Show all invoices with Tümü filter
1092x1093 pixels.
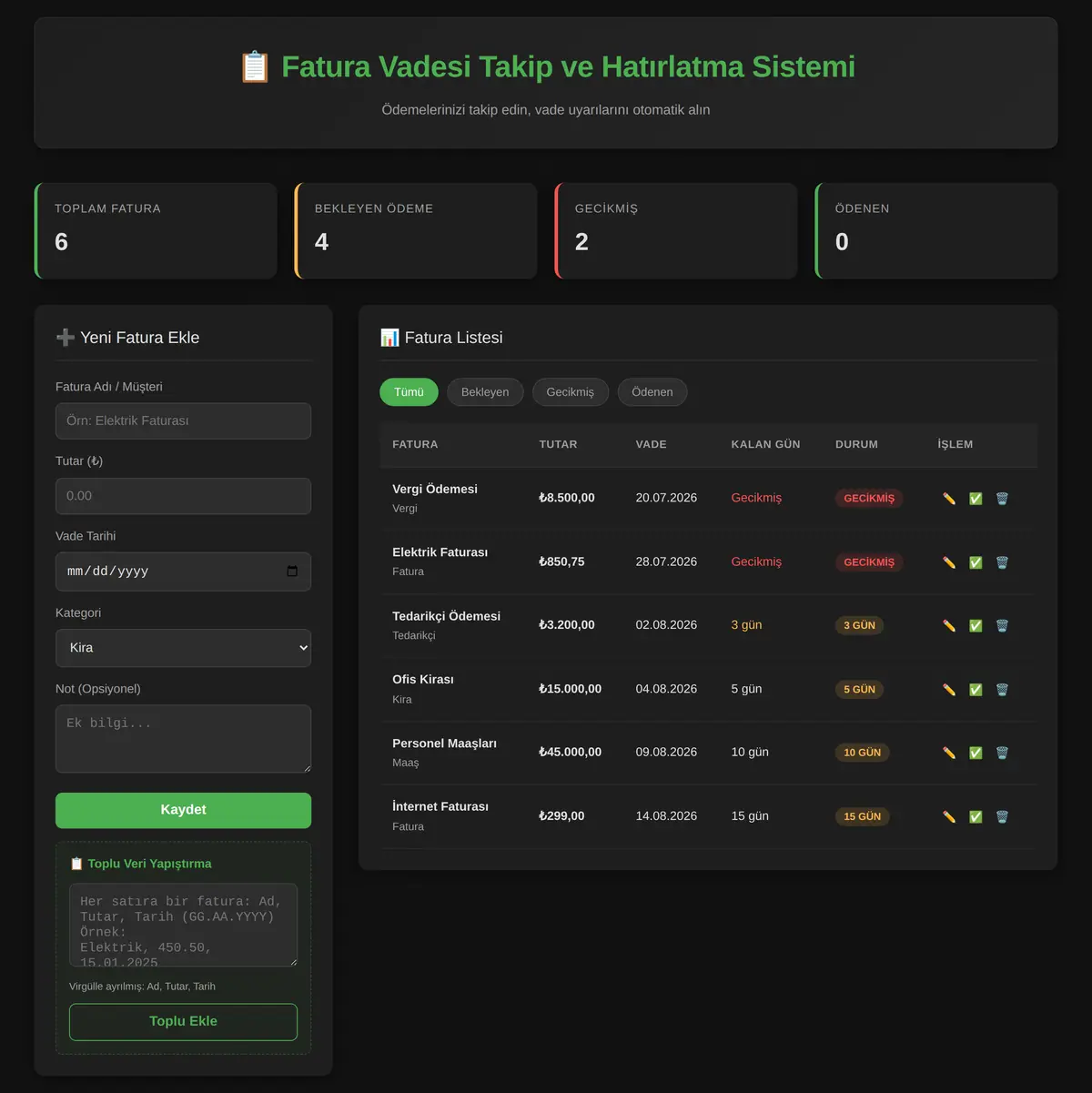click(409, 392)
